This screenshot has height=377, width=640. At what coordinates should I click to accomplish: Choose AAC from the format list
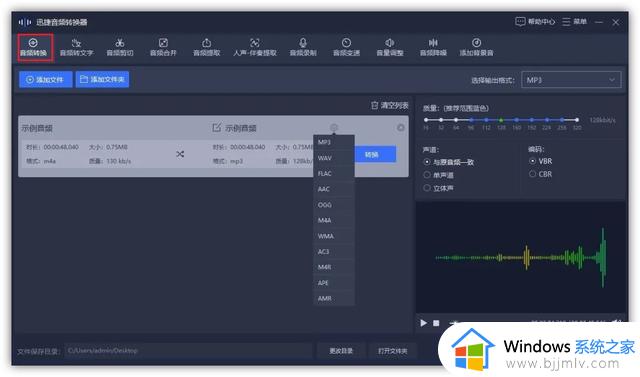coord(333,189)
